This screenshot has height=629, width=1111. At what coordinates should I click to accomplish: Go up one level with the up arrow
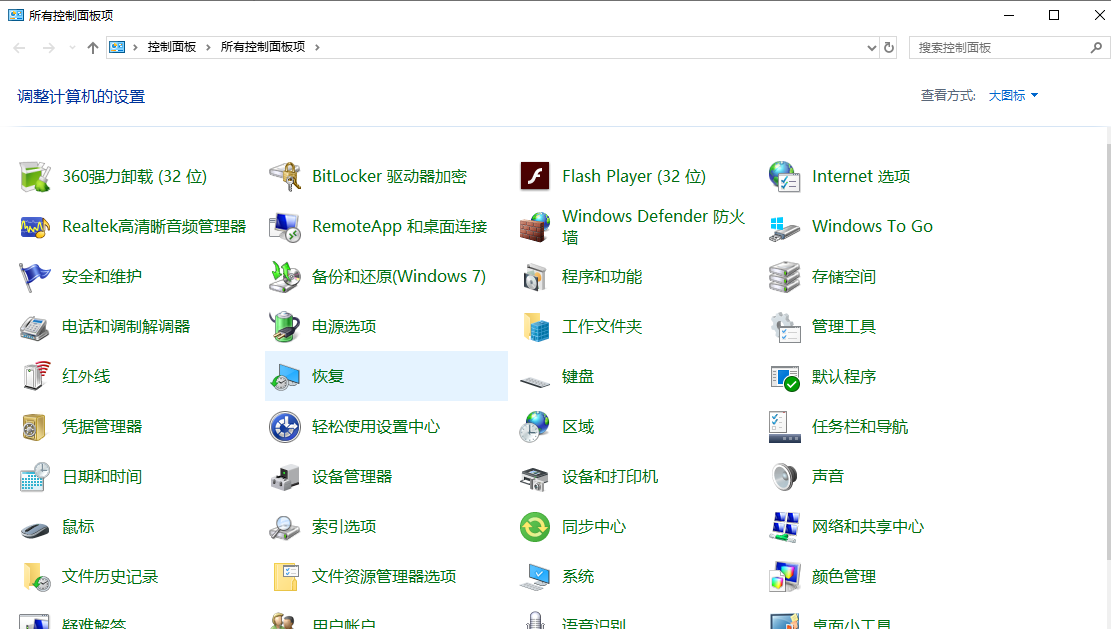93,47
